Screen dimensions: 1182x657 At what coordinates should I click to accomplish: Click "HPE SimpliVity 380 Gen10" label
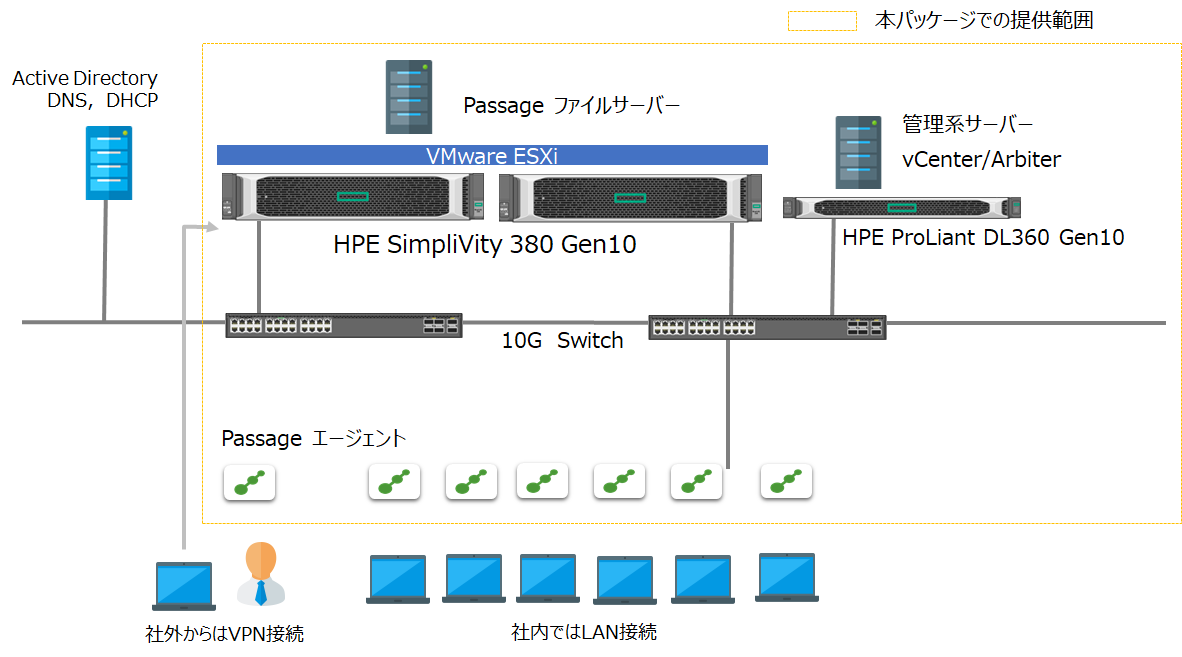pos(485,244)
